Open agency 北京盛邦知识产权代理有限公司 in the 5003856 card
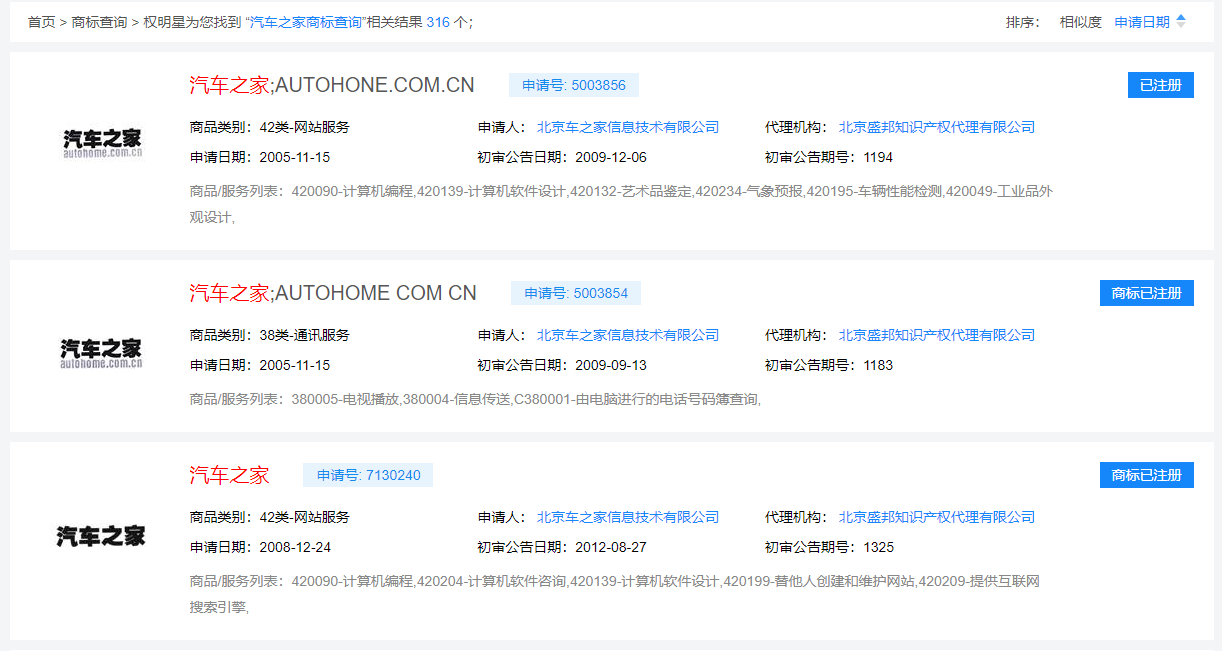Viewport: 1222px width, 651px height. (x=937, y=127)
